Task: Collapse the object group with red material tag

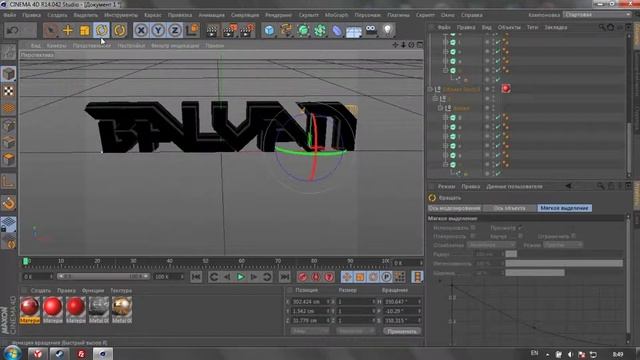Action: click(430, 89)
